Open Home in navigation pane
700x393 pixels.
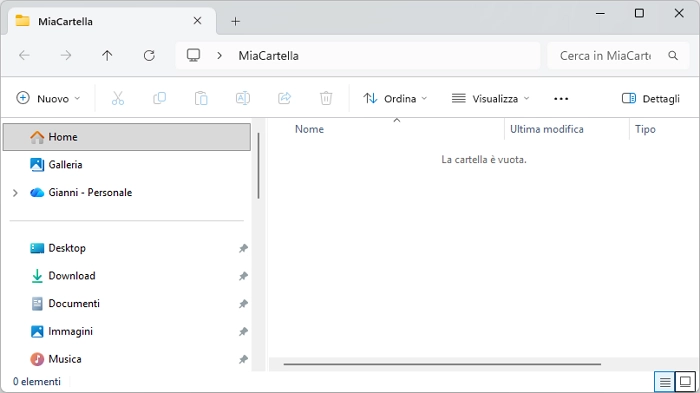(x=127, y=137)
